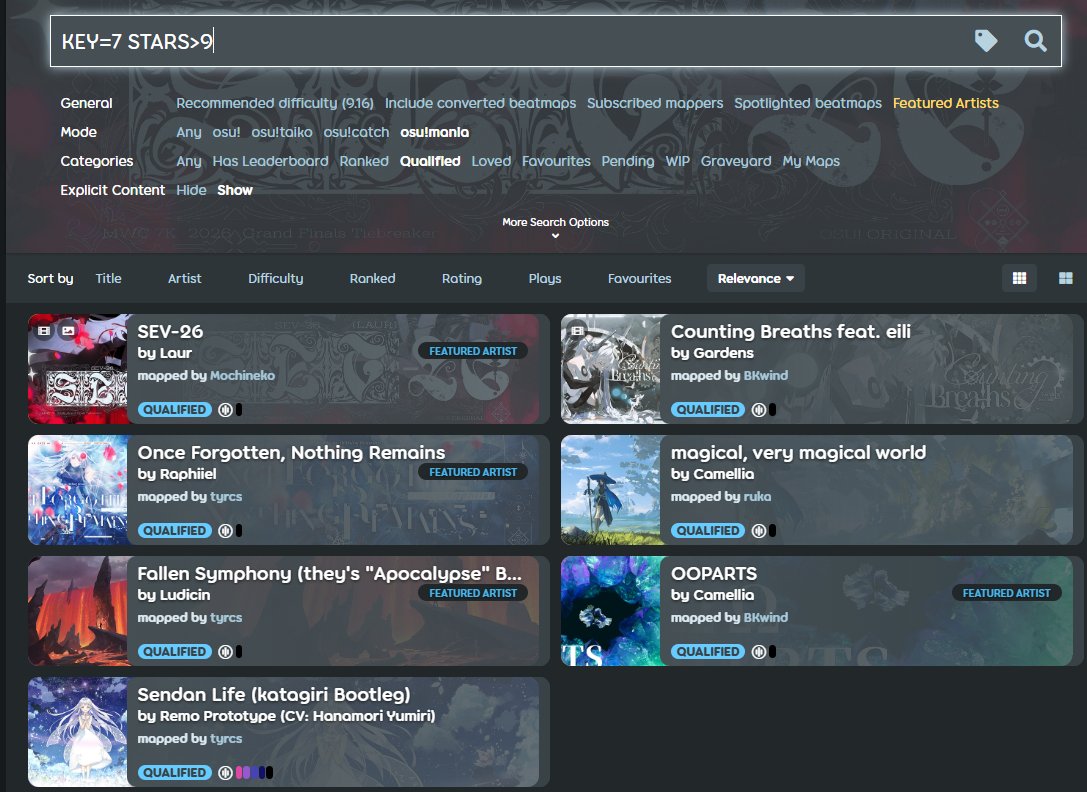
Task: Select the osu!catch mode filter
Action: (x=356, y=132)
